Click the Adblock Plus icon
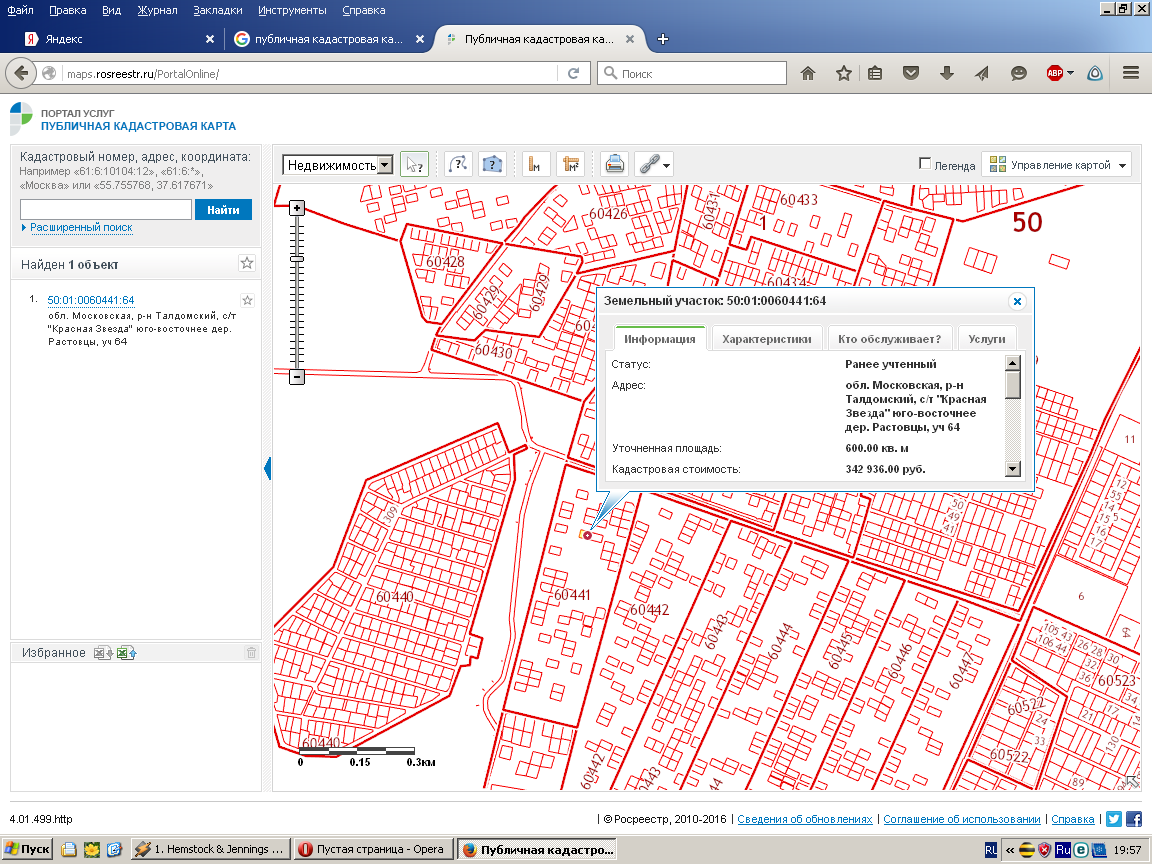Viewport: 1152px width, 864px height. coord(1055,73)
